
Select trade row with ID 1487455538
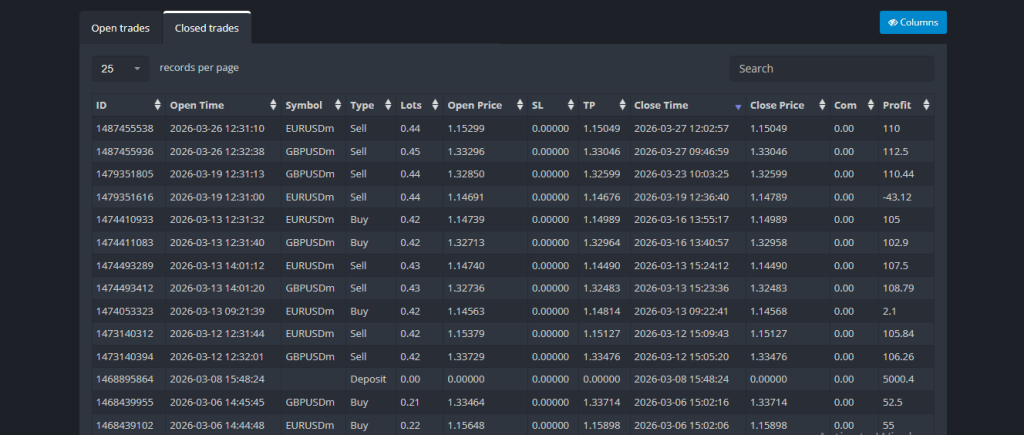[125, 129]
